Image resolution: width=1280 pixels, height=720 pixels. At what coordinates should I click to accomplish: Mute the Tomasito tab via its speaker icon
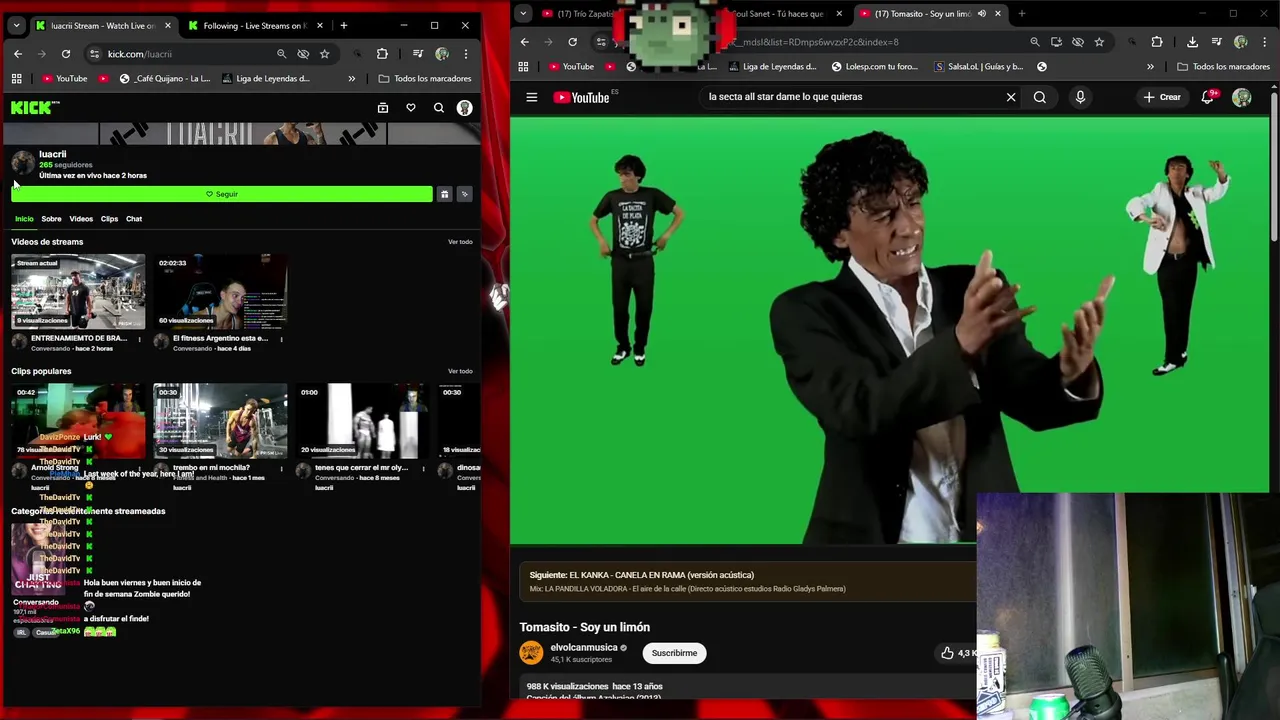[982, 14]
